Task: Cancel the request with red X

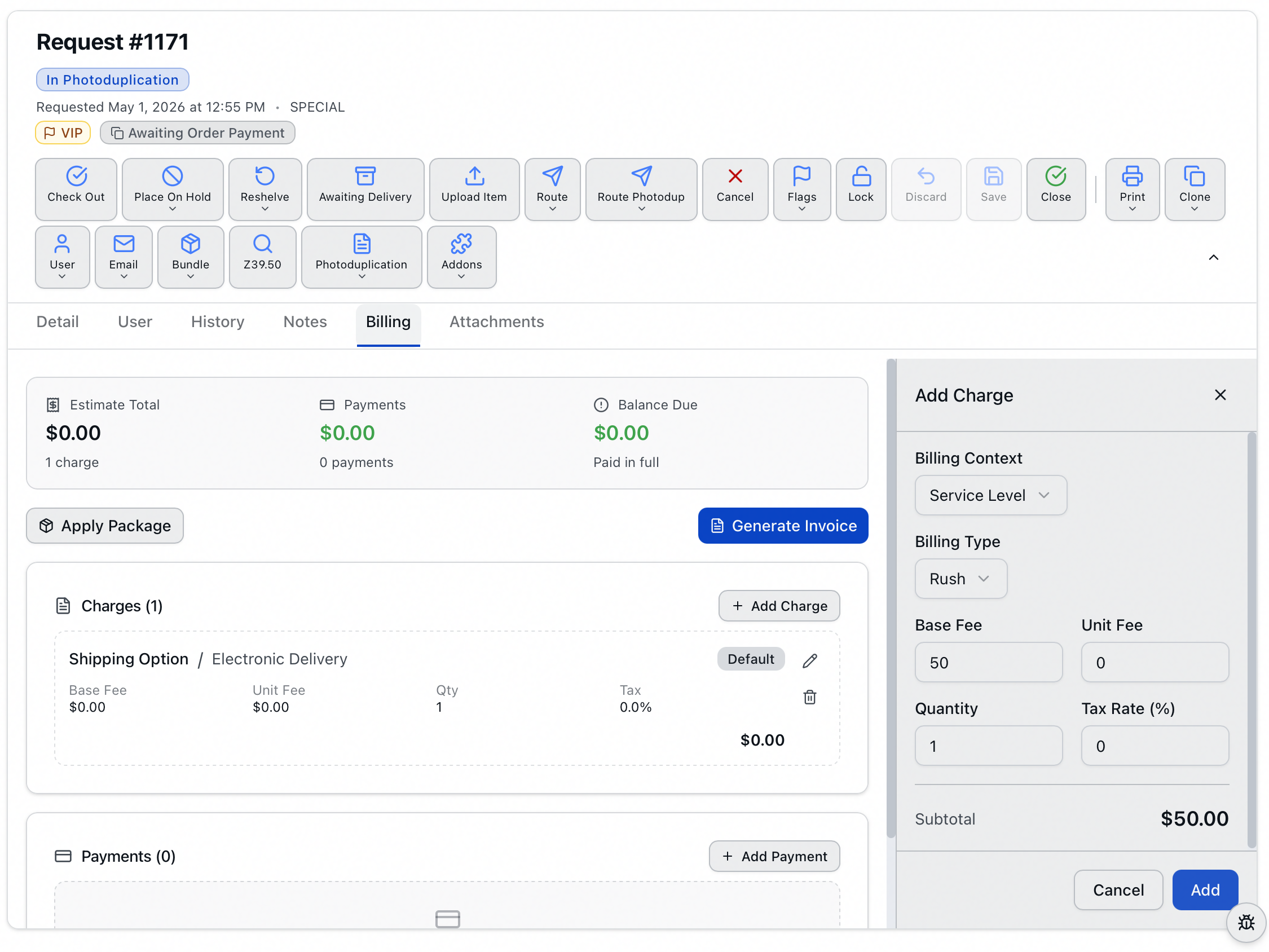Action: click(734, 189)
